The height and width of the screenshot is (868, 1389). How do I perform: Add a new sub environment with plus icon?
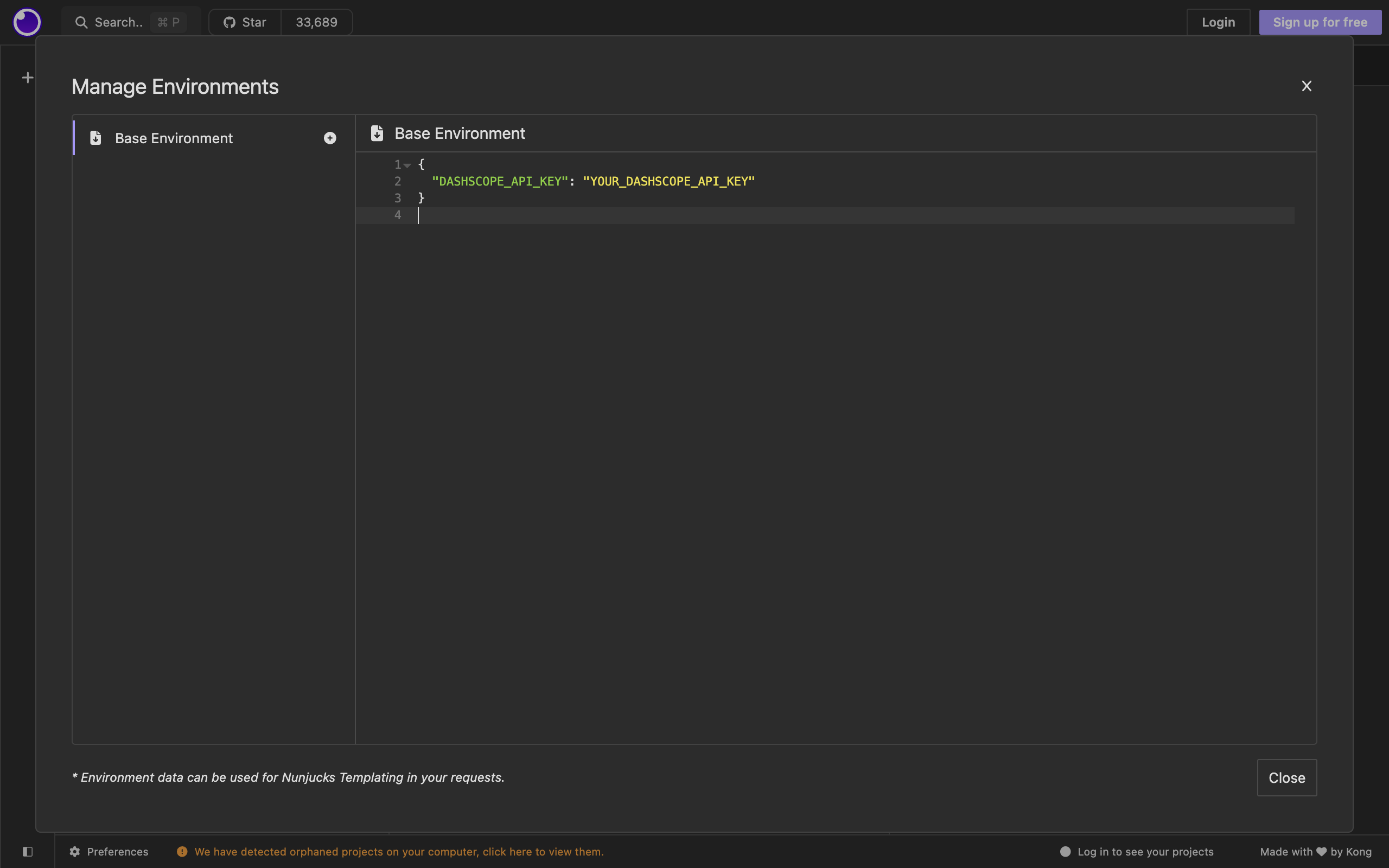[330, 138]
